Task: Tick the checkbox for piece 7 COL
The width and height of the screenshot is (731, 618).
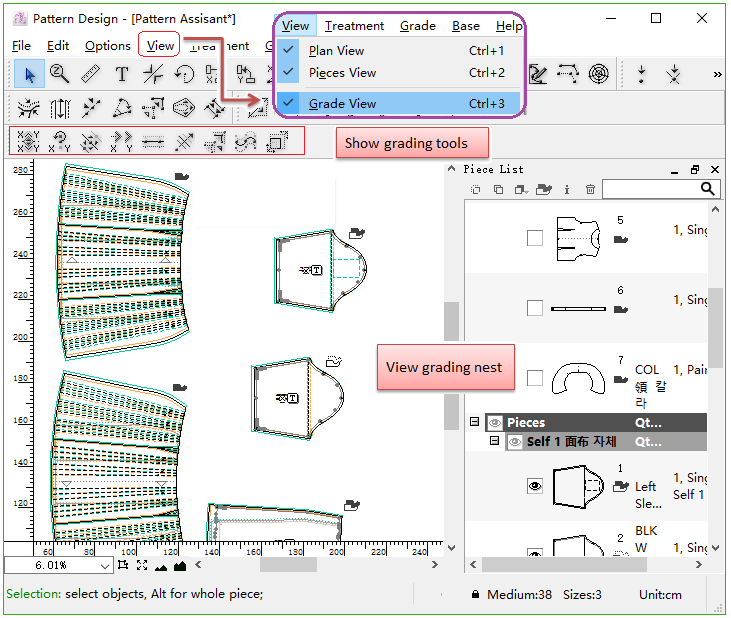Action: pos(535,377)
